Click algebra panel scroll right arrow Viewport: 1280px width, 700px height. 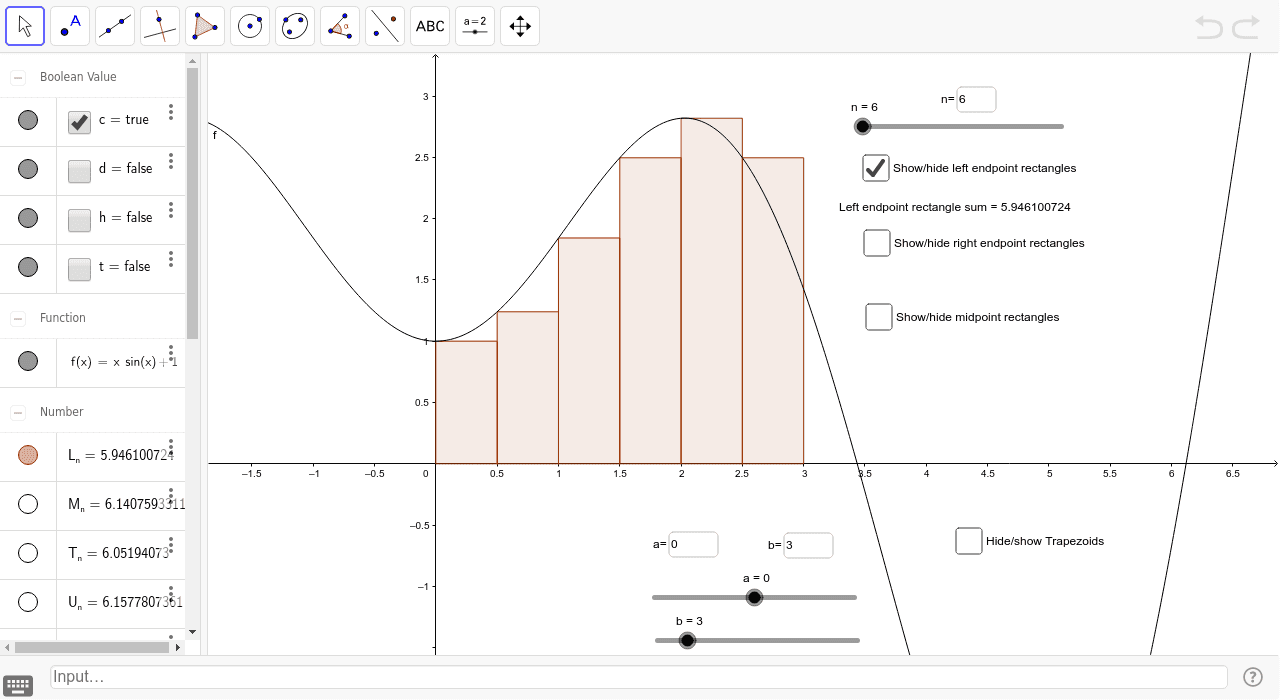coord(178,647)
